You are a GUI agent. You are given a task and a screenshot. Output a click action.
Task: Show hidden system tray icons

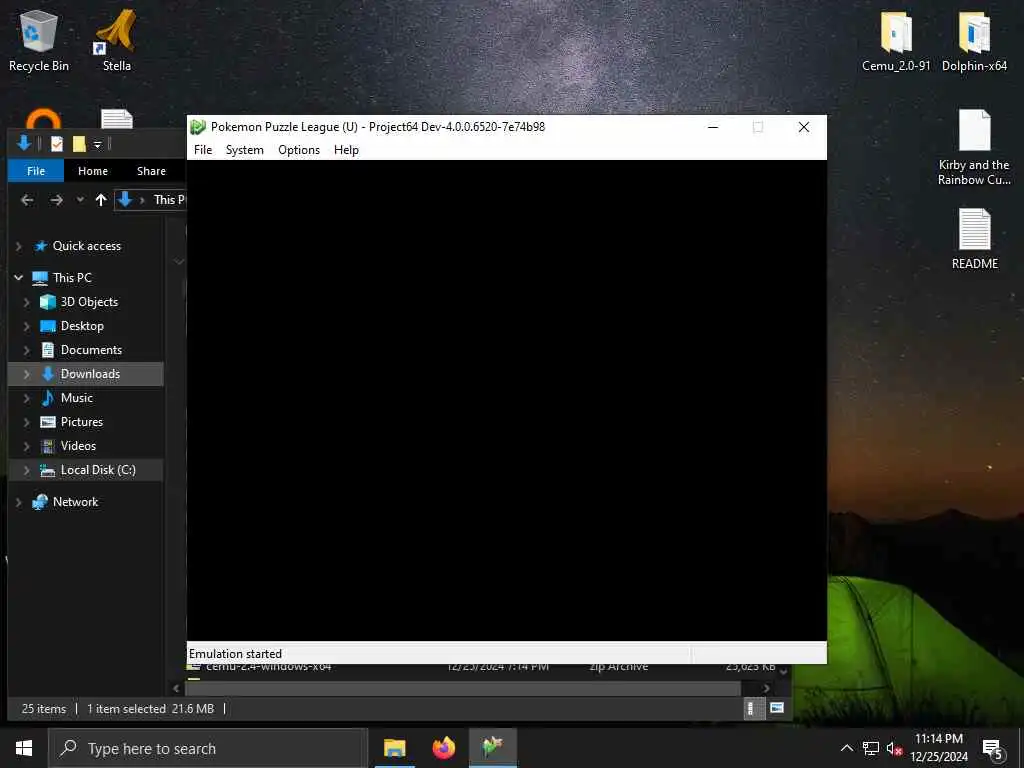846,748
